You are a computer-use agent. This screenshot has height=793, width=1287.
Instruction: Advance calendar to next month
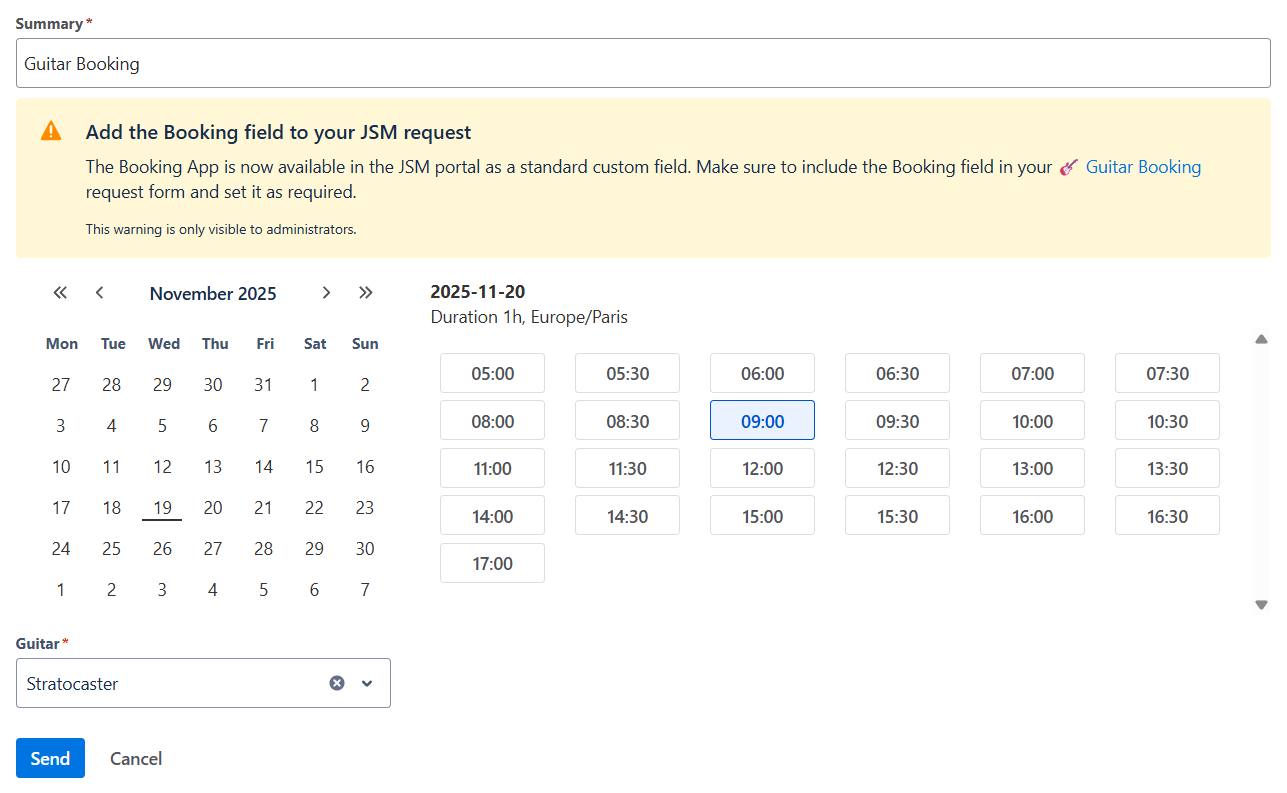[326, 293]
